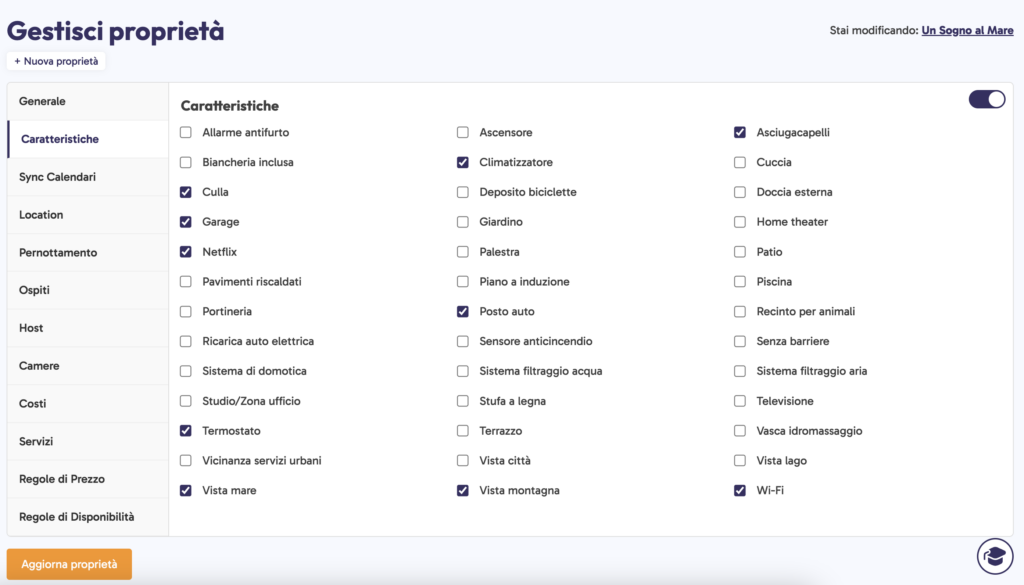Open the Camere section
The width and height of the screenshot is (1024, 585).
pyautogui.click(x=88, y=366)
